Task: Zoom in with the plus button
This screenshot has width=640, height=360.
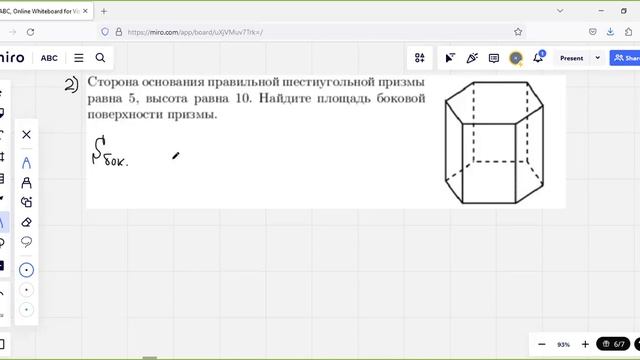Action: click(585, 344)
